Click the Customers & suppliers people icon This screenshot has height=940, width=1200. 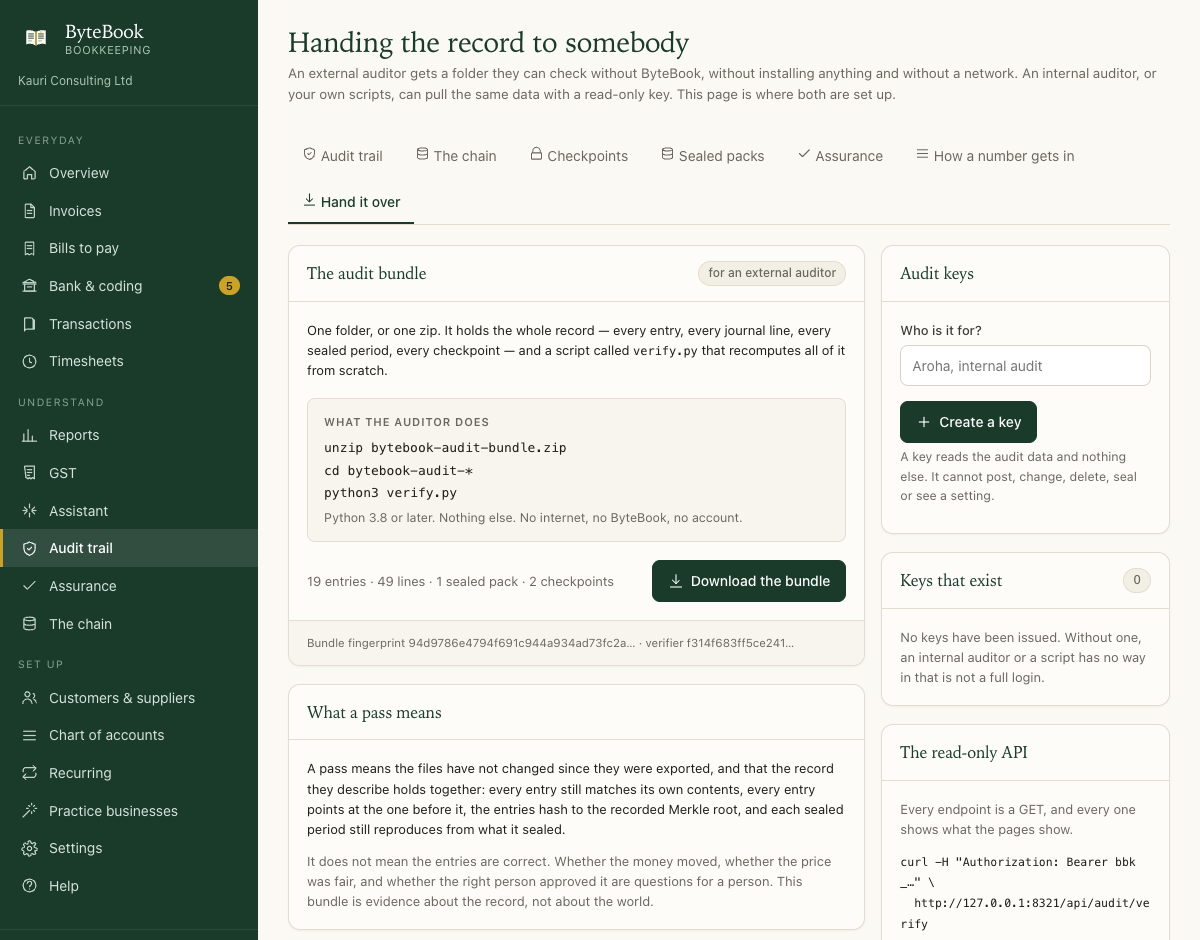tap(30, 698)
